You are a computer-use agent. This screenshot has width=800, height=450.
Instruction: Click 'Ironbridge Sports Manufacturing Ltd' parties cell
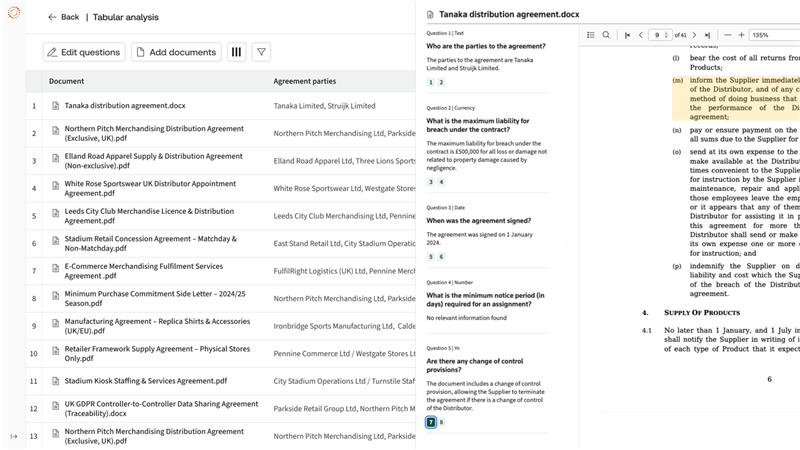(x=344, y=326)
